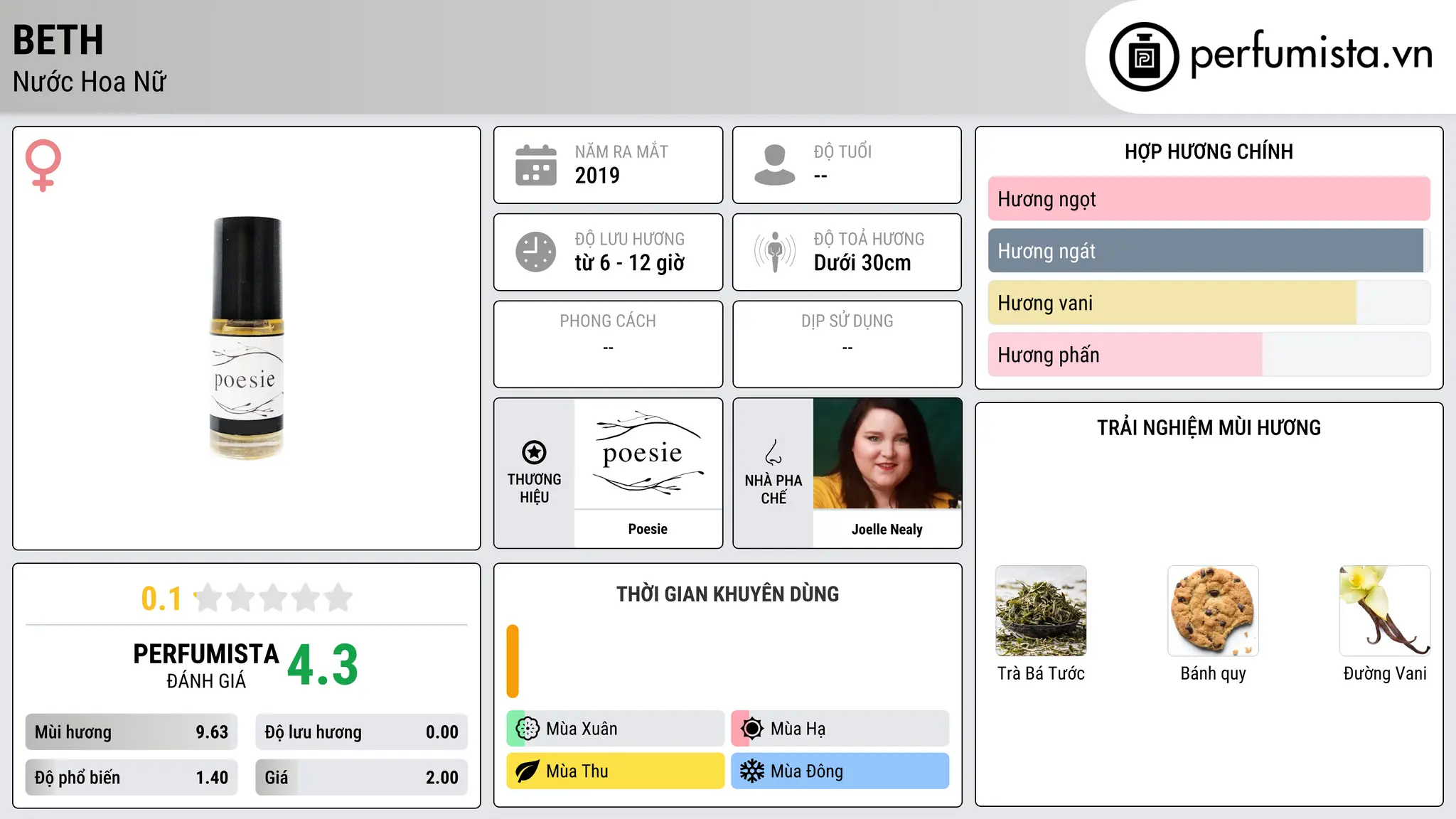Select the Mùa Đông season bar
Viewport: 1456px width, 819px height.
(840, 771)
